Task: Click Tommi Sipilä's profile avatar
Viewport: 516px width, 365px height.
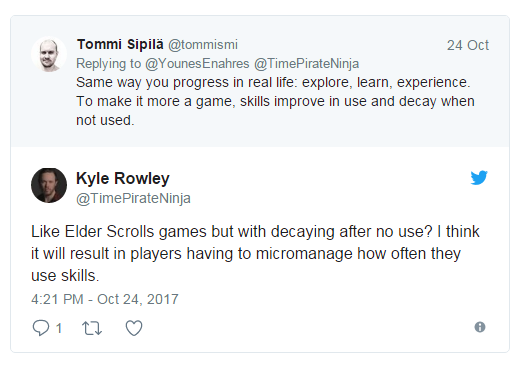Action: [x=49, y=54]
